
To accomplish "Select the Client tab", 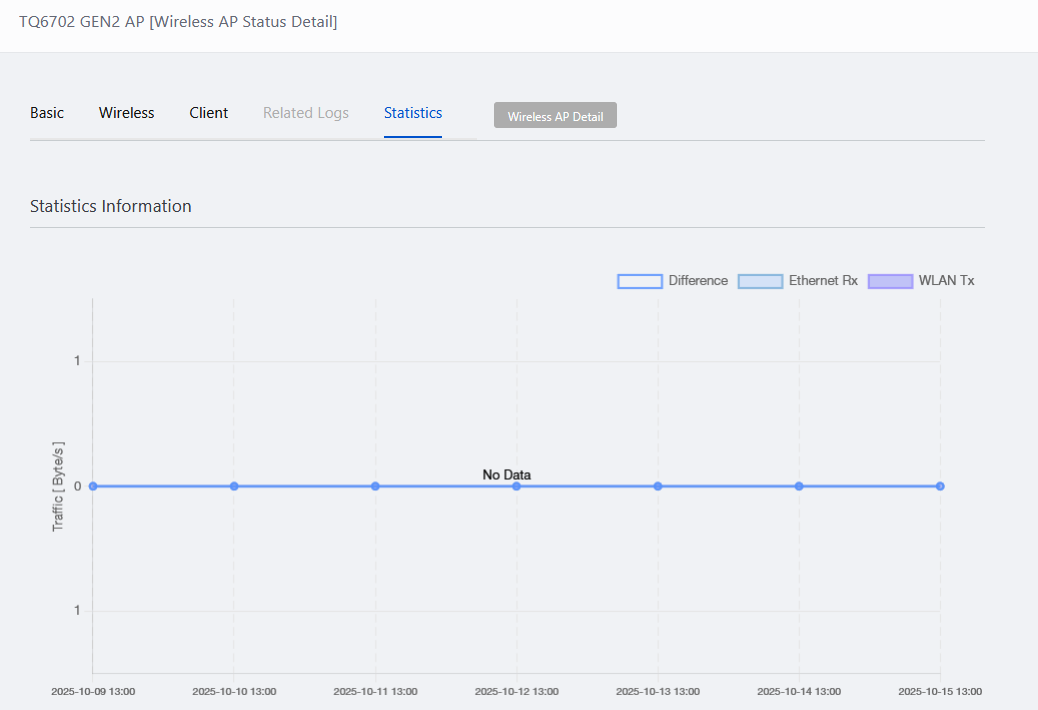I will (x=209, y=113).
